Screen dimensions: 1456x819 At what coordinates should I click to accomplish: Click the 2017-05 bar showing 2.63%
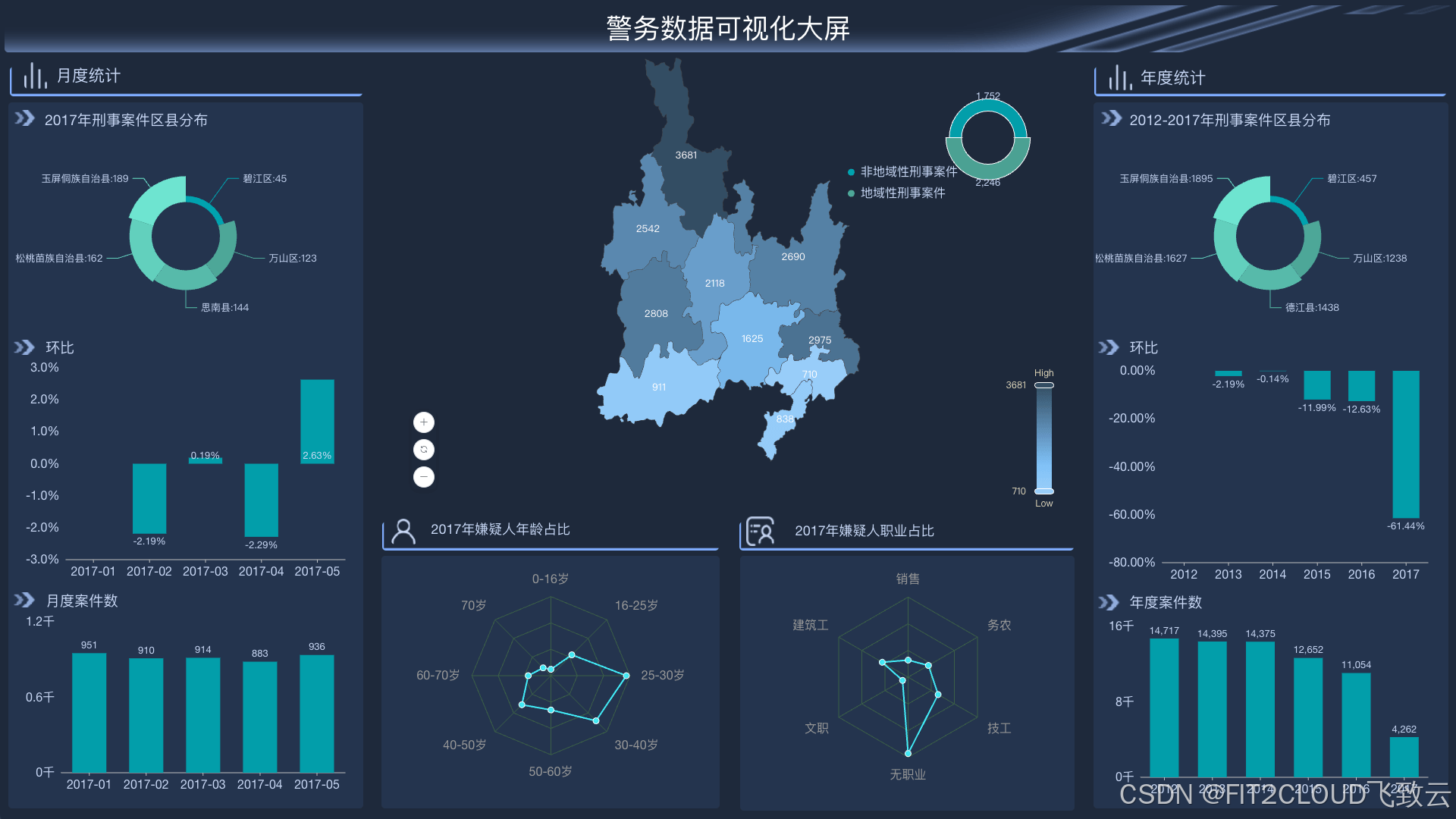[x=317, y=421]
